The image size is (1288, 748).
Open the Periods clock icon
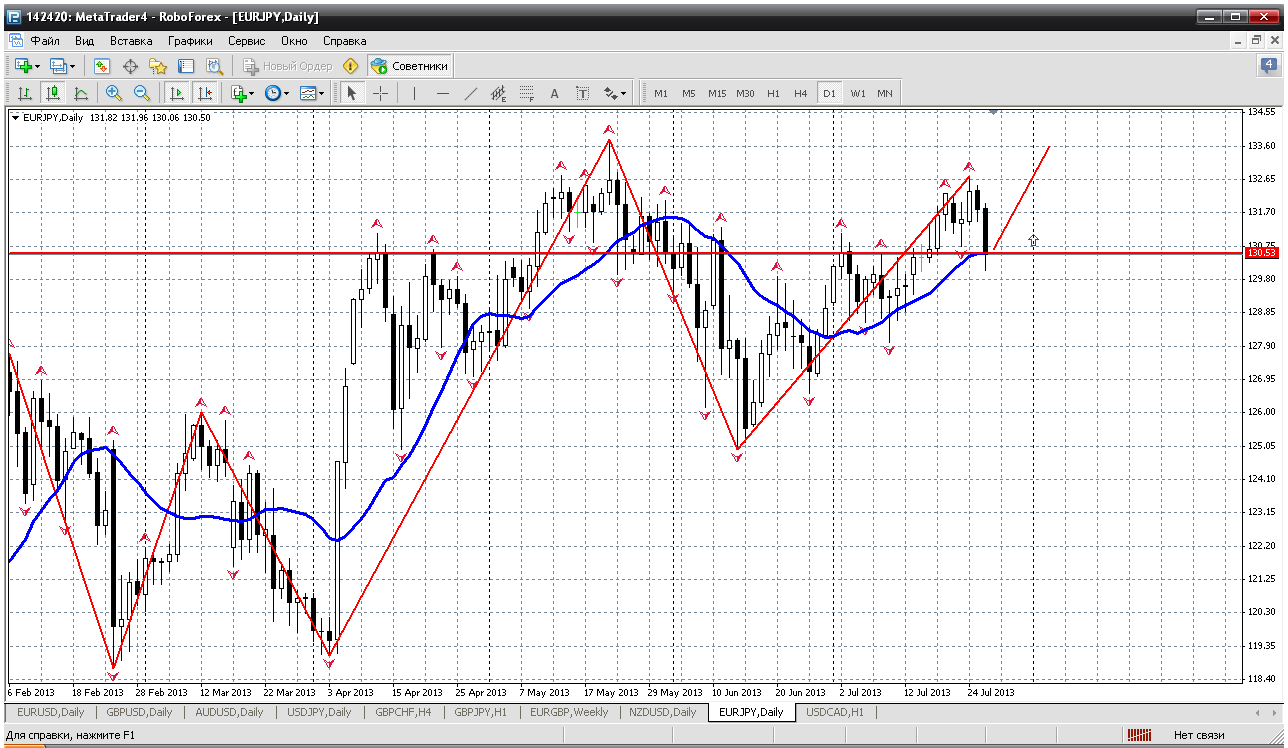point(273,93)
